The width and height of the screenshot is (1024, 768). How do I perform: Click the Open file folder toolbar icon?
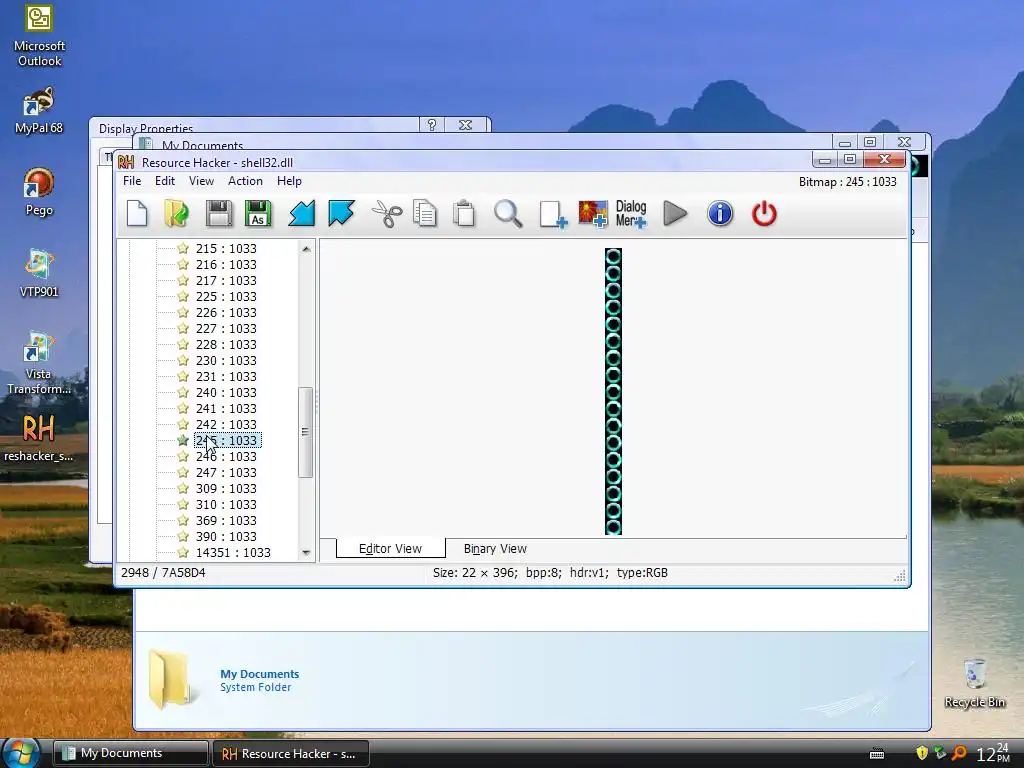click(x=176, y=214)
